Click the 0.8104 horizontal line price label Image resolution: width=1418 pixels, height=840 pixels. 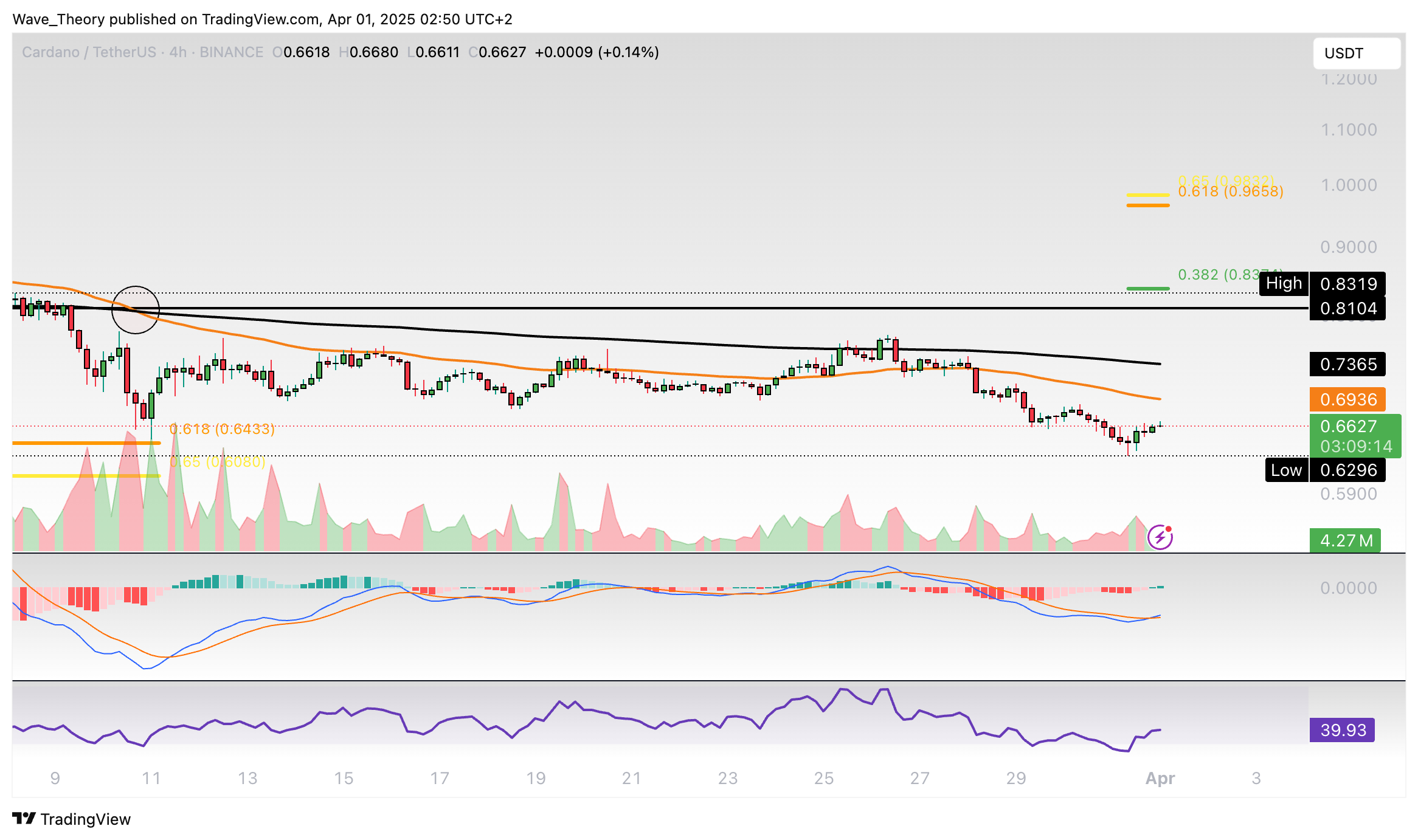click(x=1347, y=309)
